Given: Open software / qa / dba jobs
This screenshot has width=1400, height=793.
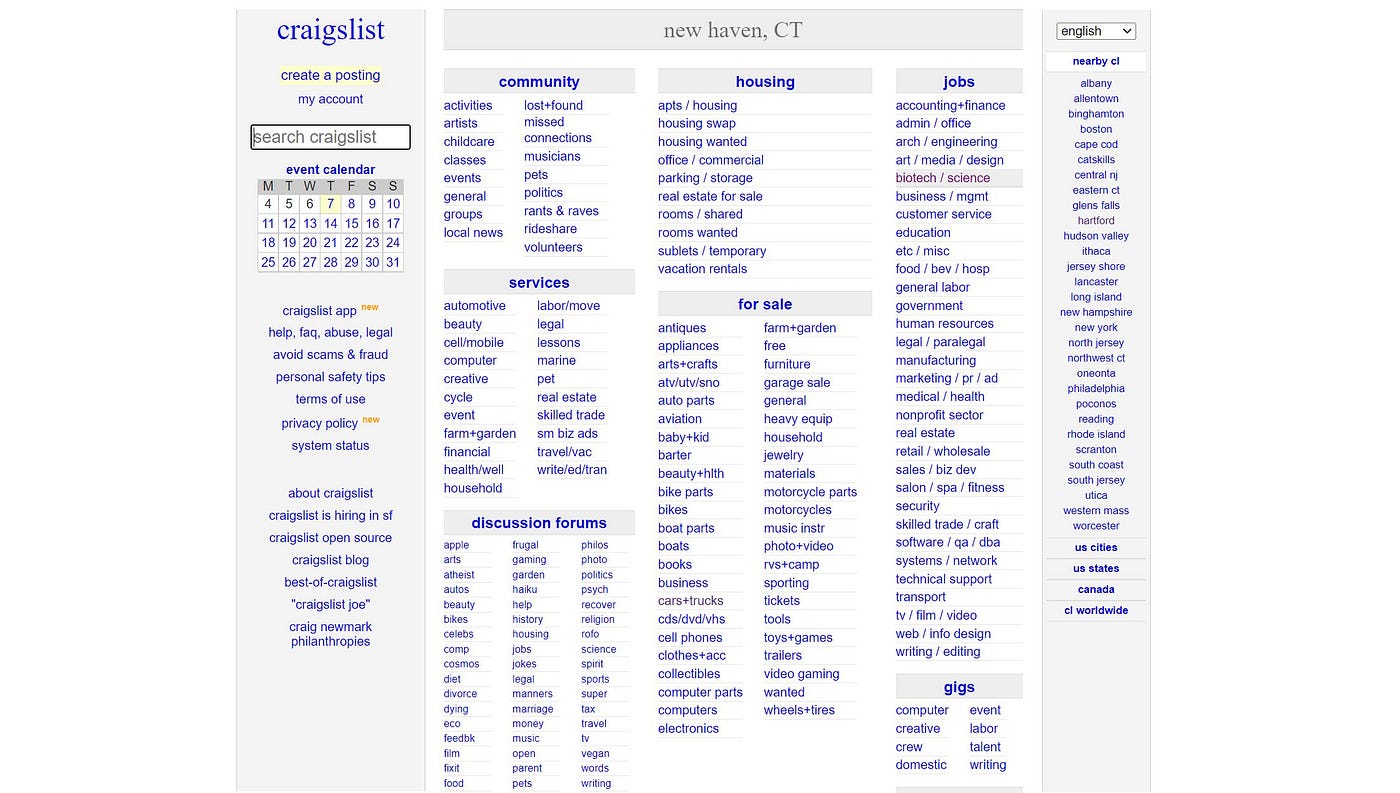Looking at the screenshot, I should (x=948, y=543).
